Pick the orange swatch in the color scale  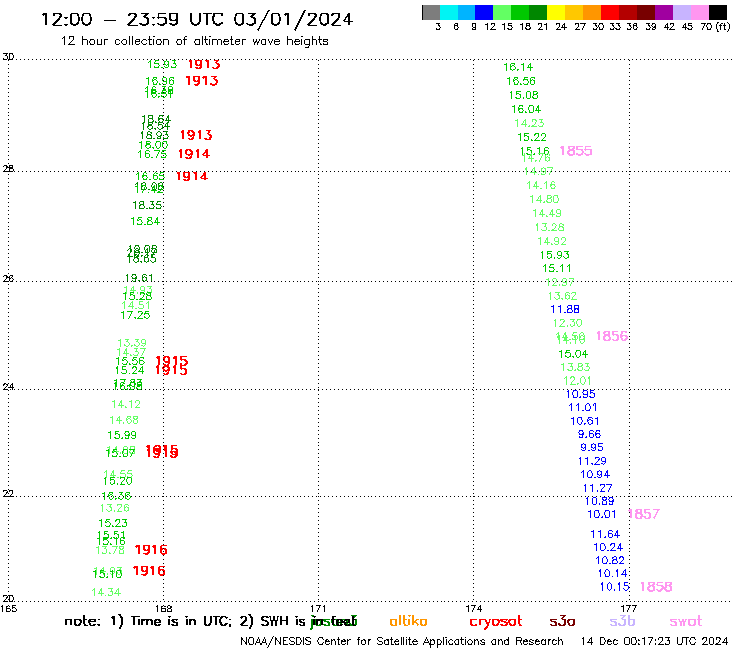click(592, 12)
